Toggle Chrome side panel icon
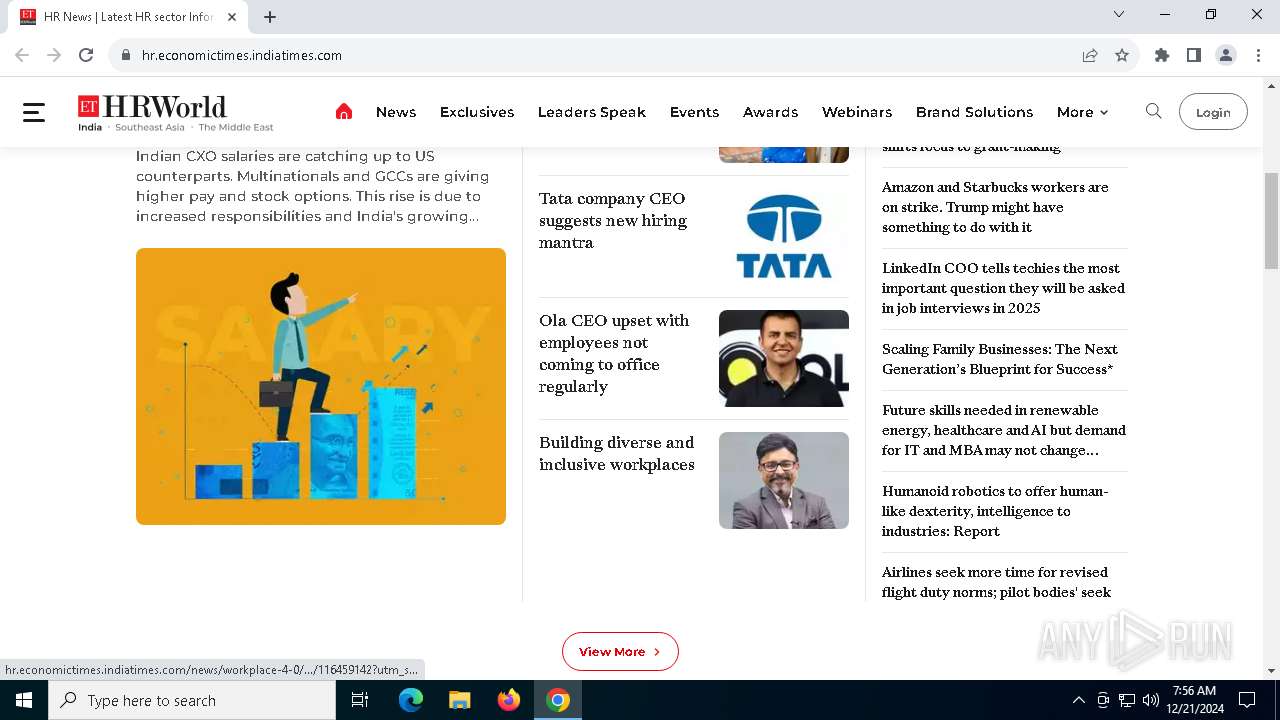This screenshot has height=720, width=1280. pyautogui.click(x=1194, y=55)
